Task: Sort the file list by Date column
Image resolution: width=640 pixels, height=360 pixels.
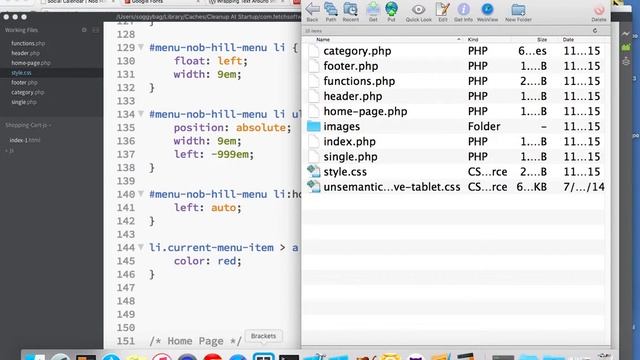Action: tap(568, 40)
